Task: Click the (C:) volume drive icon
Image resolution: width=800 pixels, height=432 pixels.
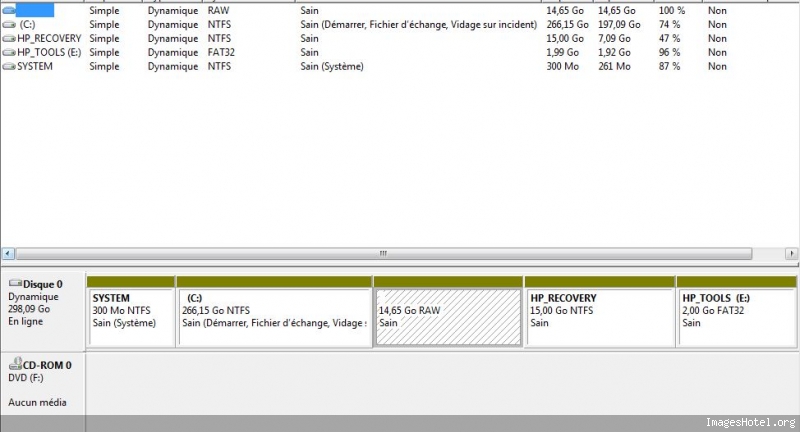Action: 9,24
